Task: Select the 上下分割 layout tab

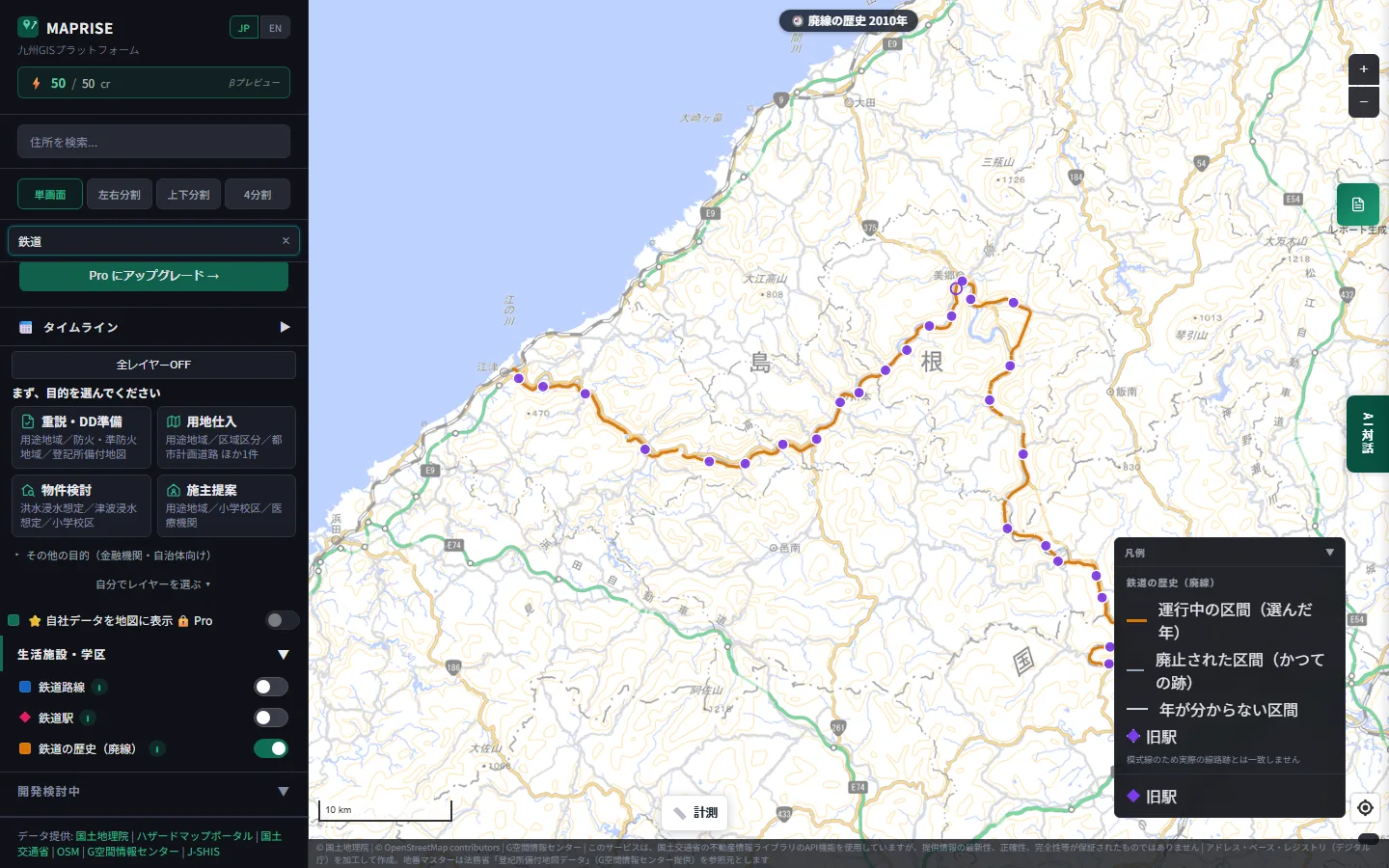Action: click(x=188, y=194)
